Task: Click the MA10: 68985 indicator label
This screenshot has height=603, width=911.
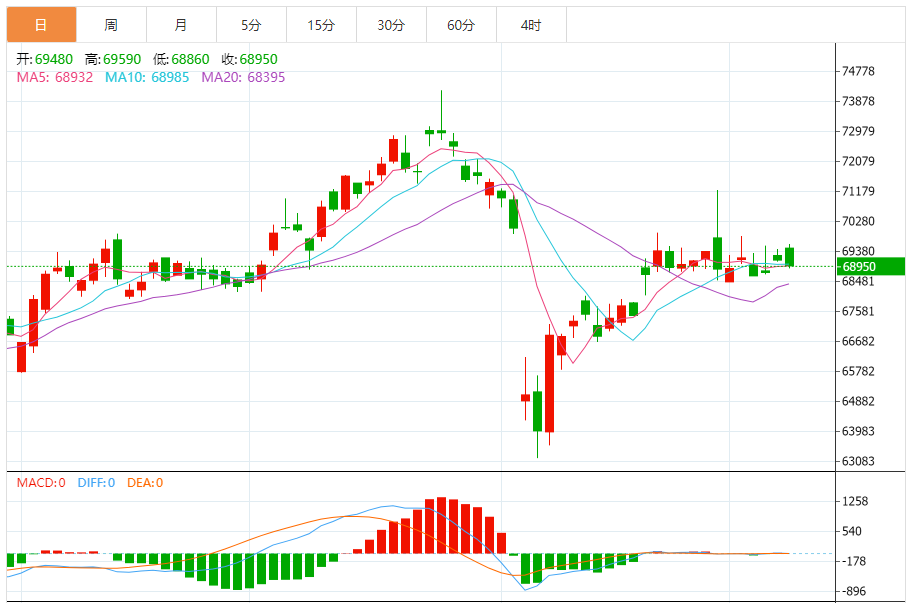Action: [x=147, y=77]
